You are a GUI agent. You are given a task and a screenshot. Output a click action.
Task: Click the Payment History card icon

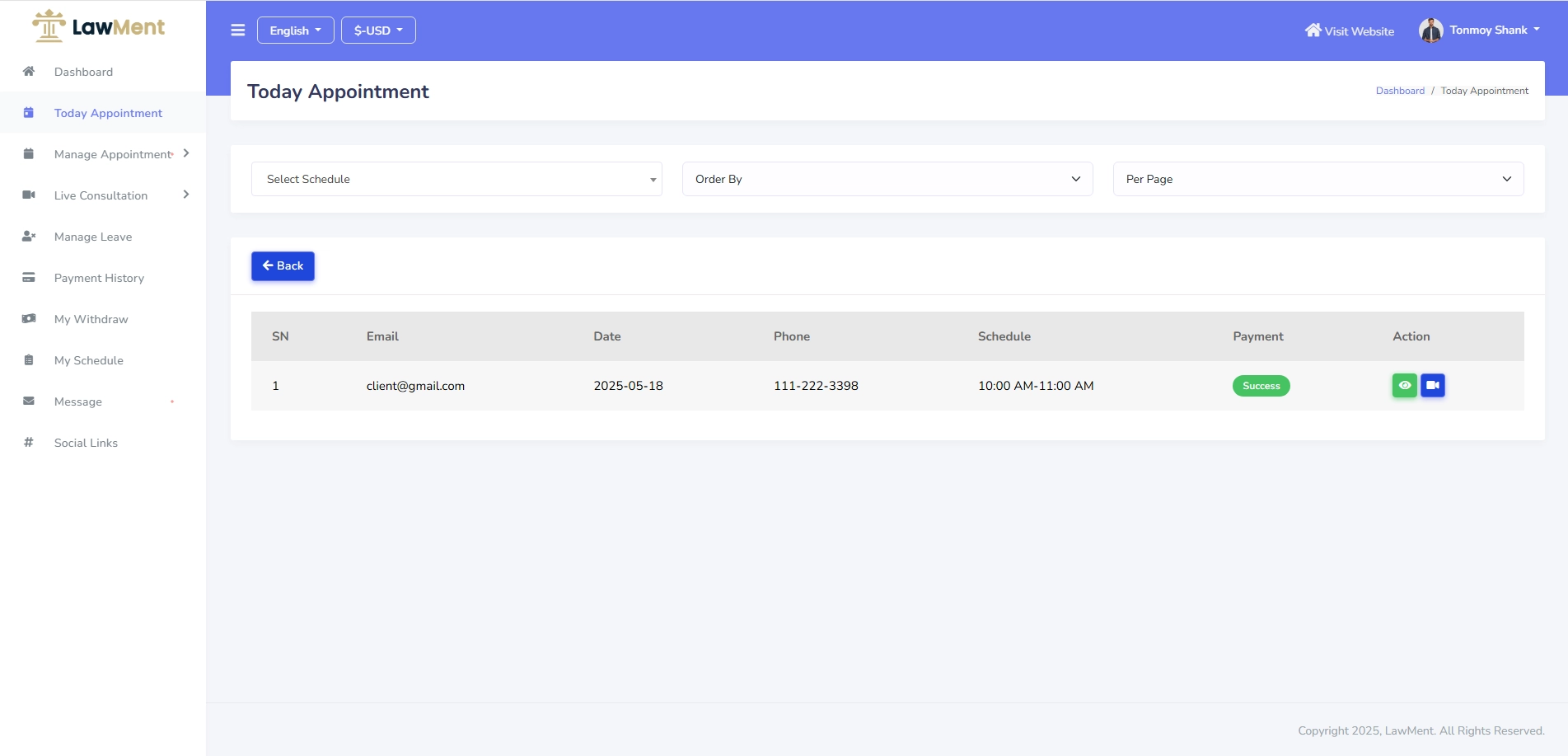(x=29, y=277)
